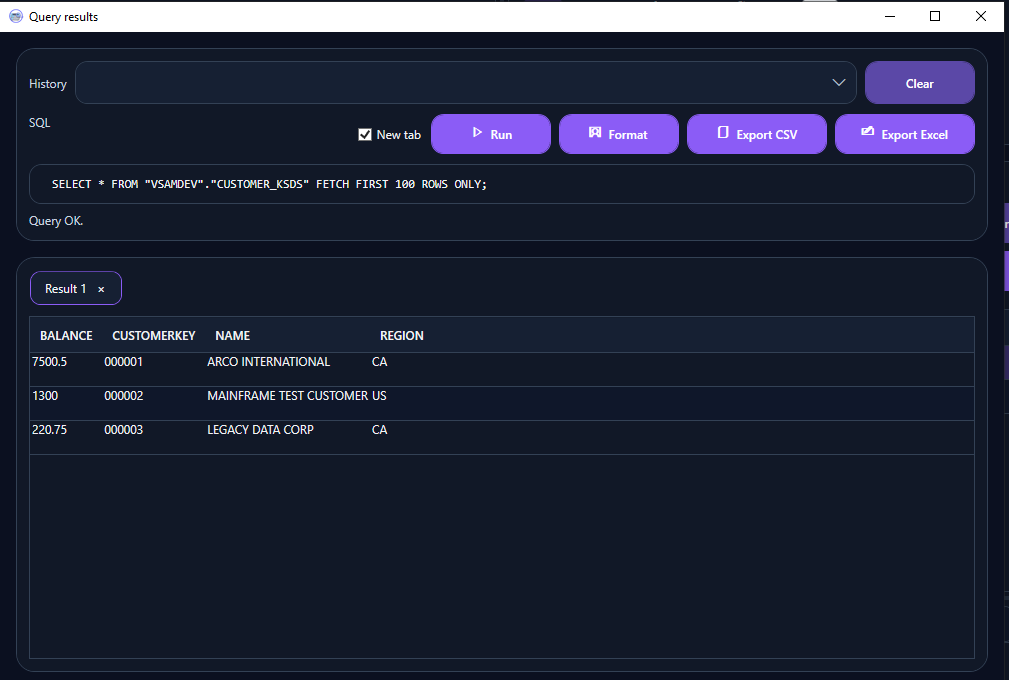Click the Format button
The image size is (1009, 680).
point(618,134)
